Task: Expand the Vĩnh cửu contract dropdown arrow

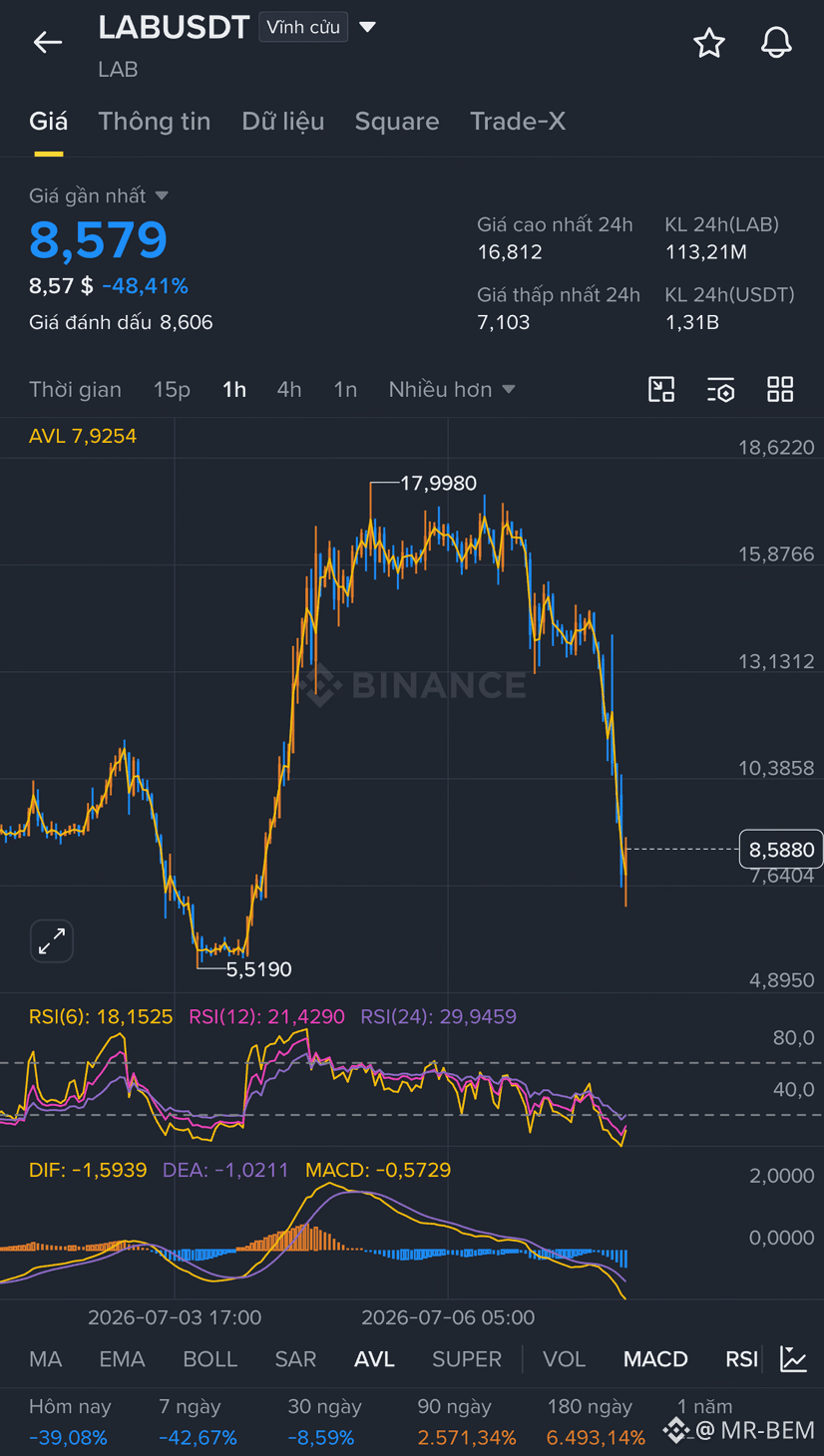Action: [x=367, y=27]
